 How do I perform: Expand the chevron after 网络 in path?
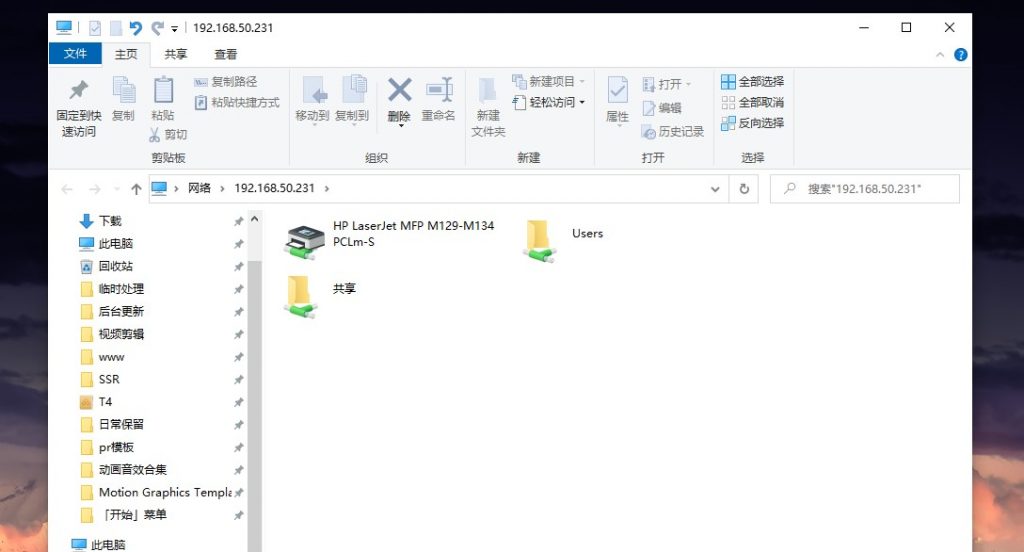222,189
